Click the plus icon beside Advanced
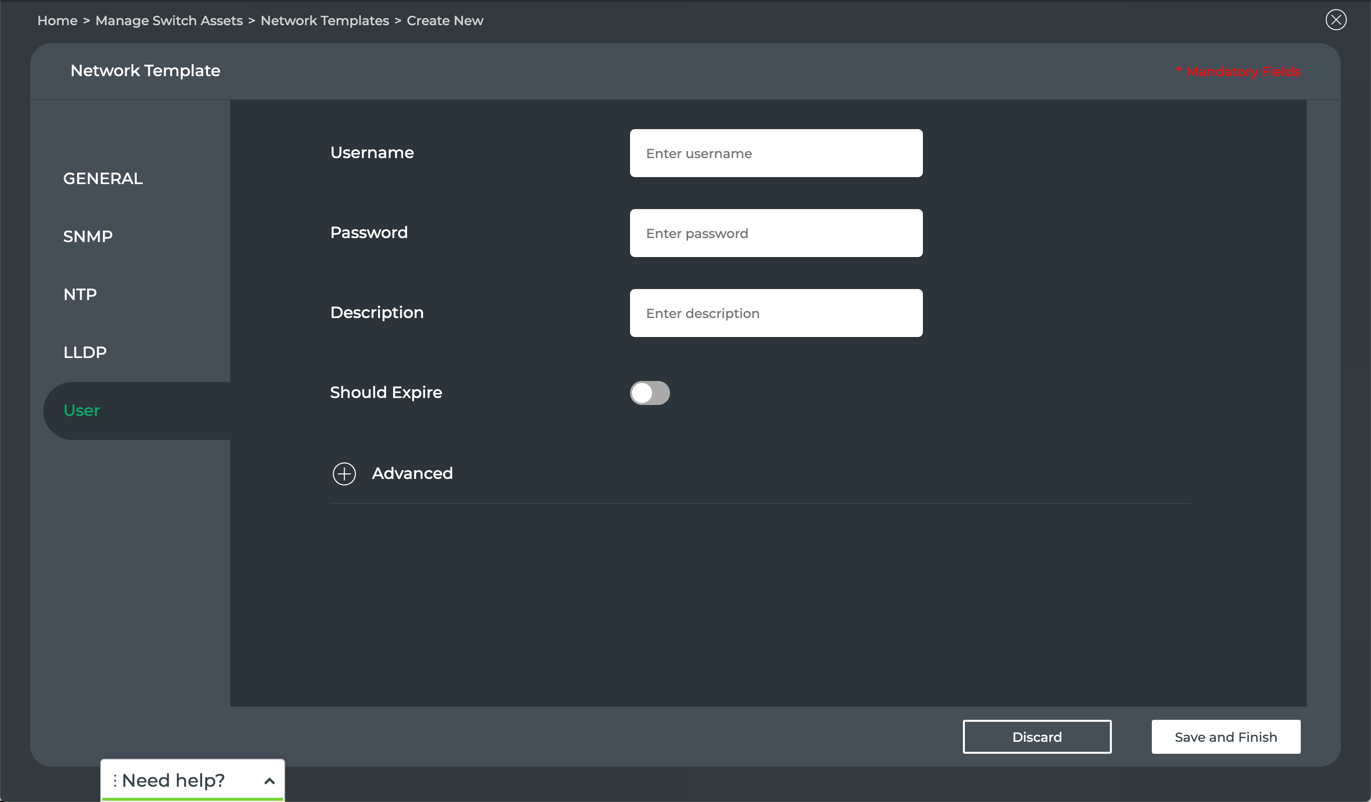The width and height of the screenshot is (1371, 802). (344, 474)
